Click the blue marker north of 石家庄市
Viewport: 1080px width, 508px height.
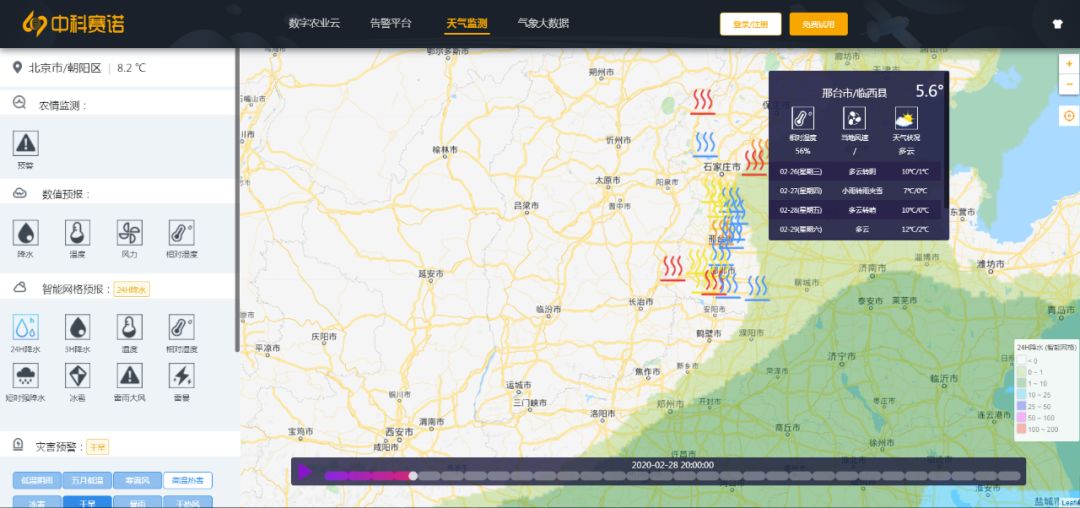[x=705, y=145]
